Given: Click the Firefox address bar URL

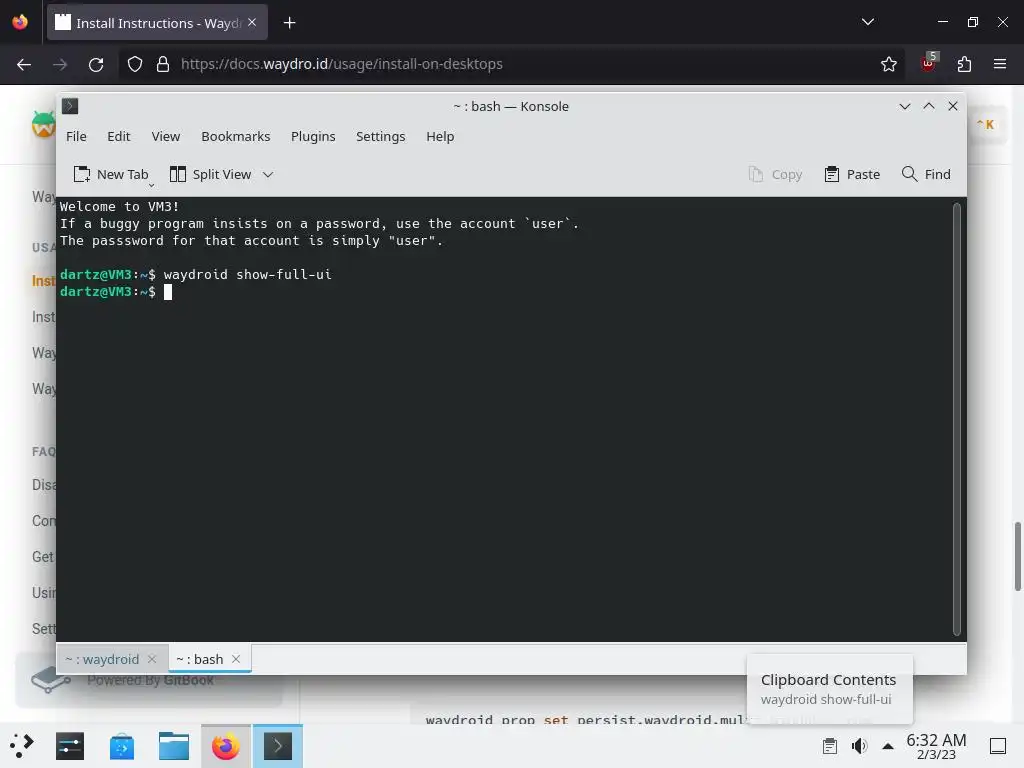Looking at the screenshot, I should tap(342, 64).
